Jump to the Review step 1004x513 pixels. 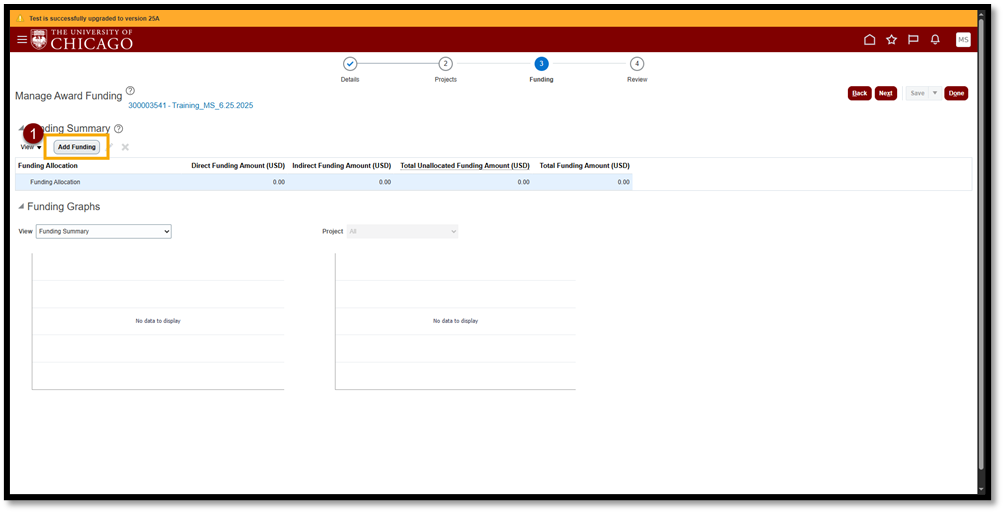point(637,64)
